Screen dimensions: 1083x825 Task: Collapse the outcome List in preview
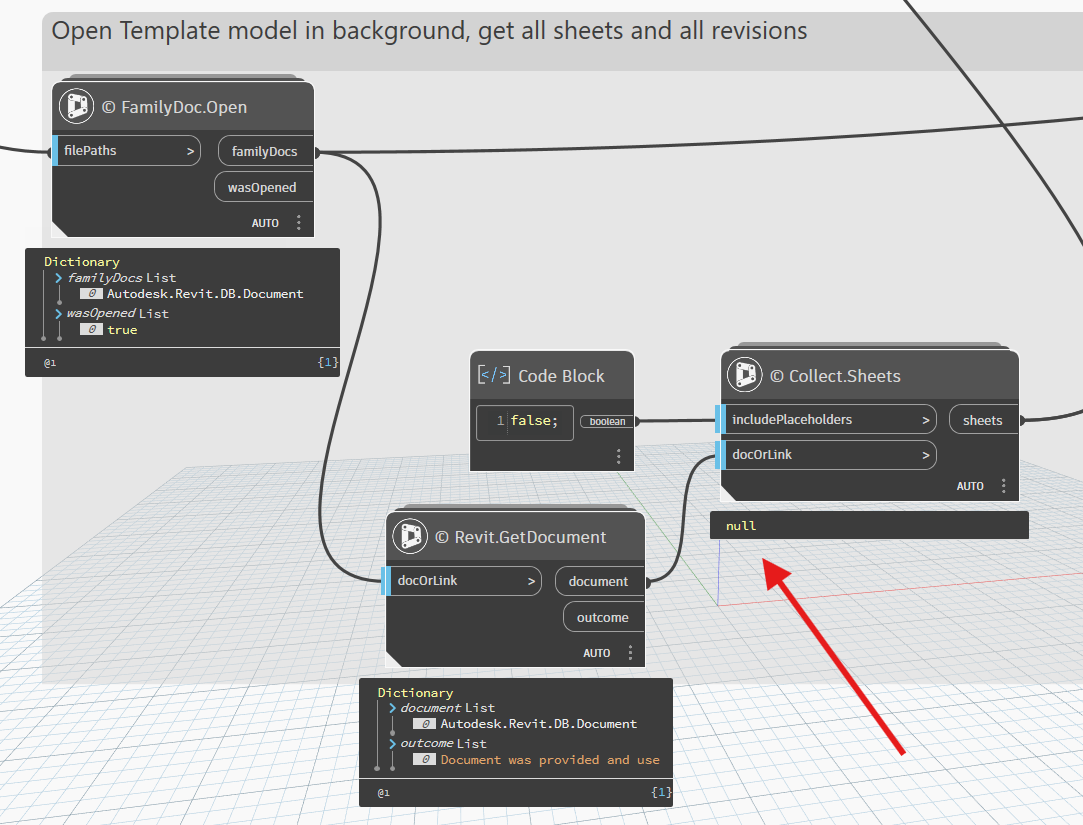392,744
